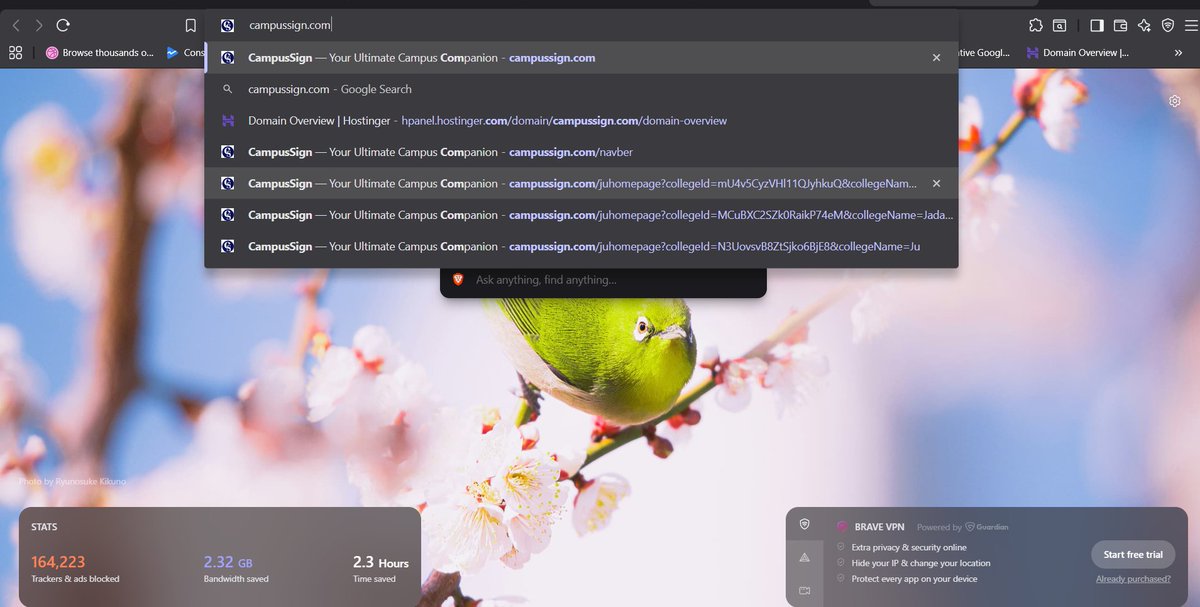Show more bookmarks with the double chevron
1200x607 pixels.
tap(1178, 53)
